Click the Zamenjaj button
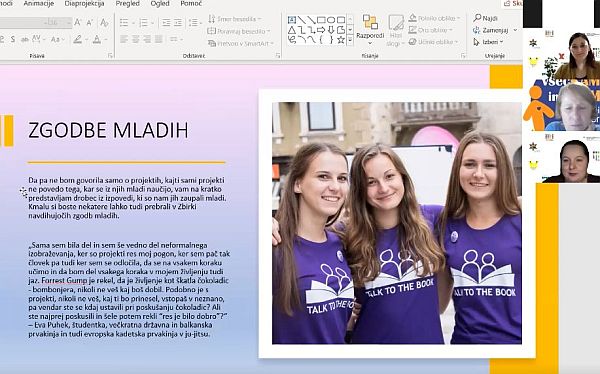 click(x=494, y=30)
